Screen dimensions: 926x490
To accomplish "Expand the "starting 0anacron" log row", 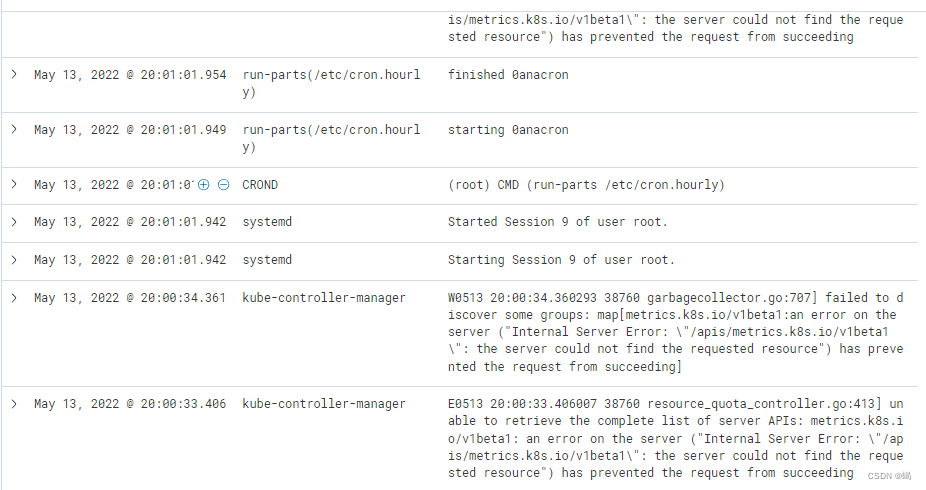I will click(14, 130).
